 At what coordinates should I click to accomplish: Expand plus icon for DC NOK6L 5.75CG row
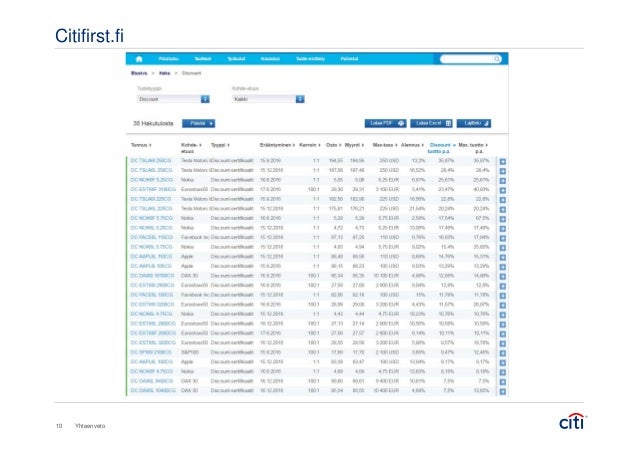tap(503, 248)
